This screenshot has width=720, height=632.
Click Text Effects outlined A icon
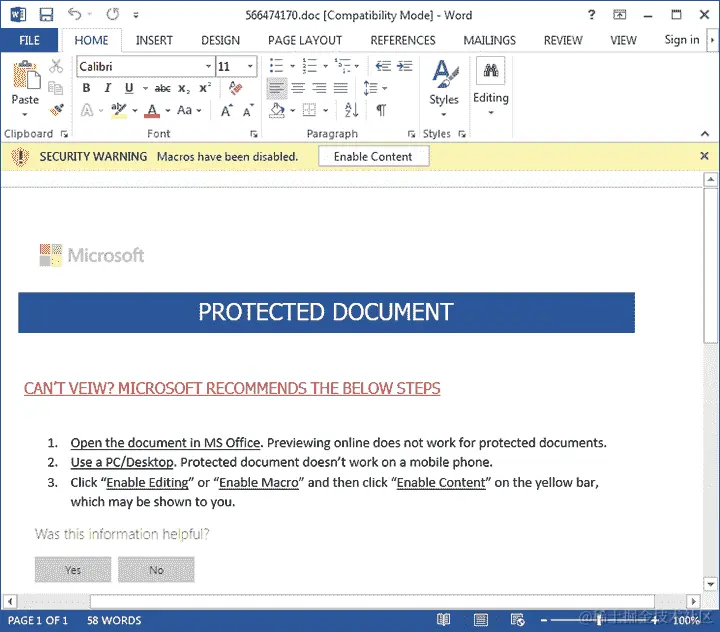pos(87,110)
